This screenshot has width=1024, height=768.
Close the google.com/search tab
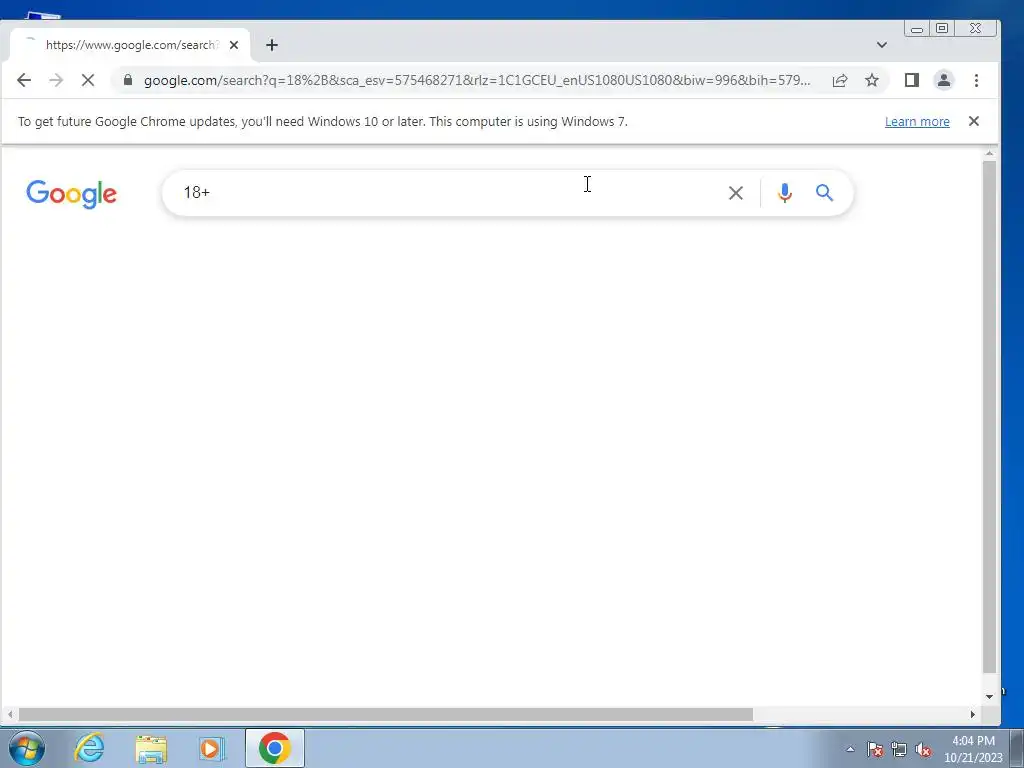pos(234,45)
